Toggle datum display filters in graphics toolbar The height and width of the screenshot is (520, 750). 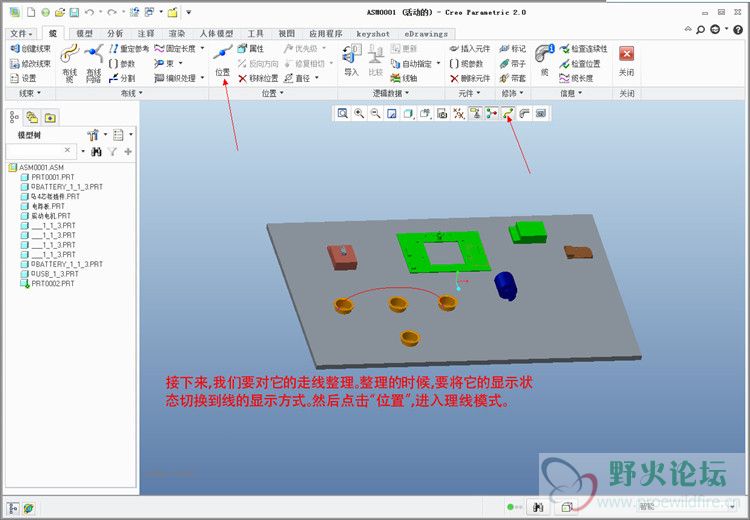point(459,113)
